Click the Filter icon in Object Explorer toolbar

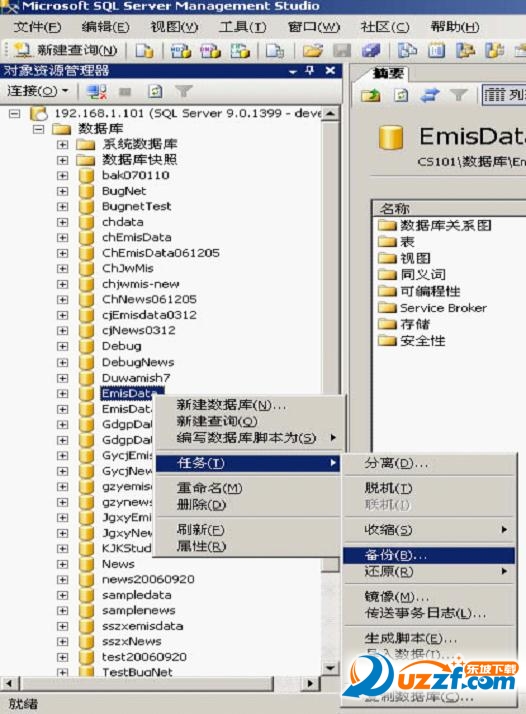click(184, 92)
